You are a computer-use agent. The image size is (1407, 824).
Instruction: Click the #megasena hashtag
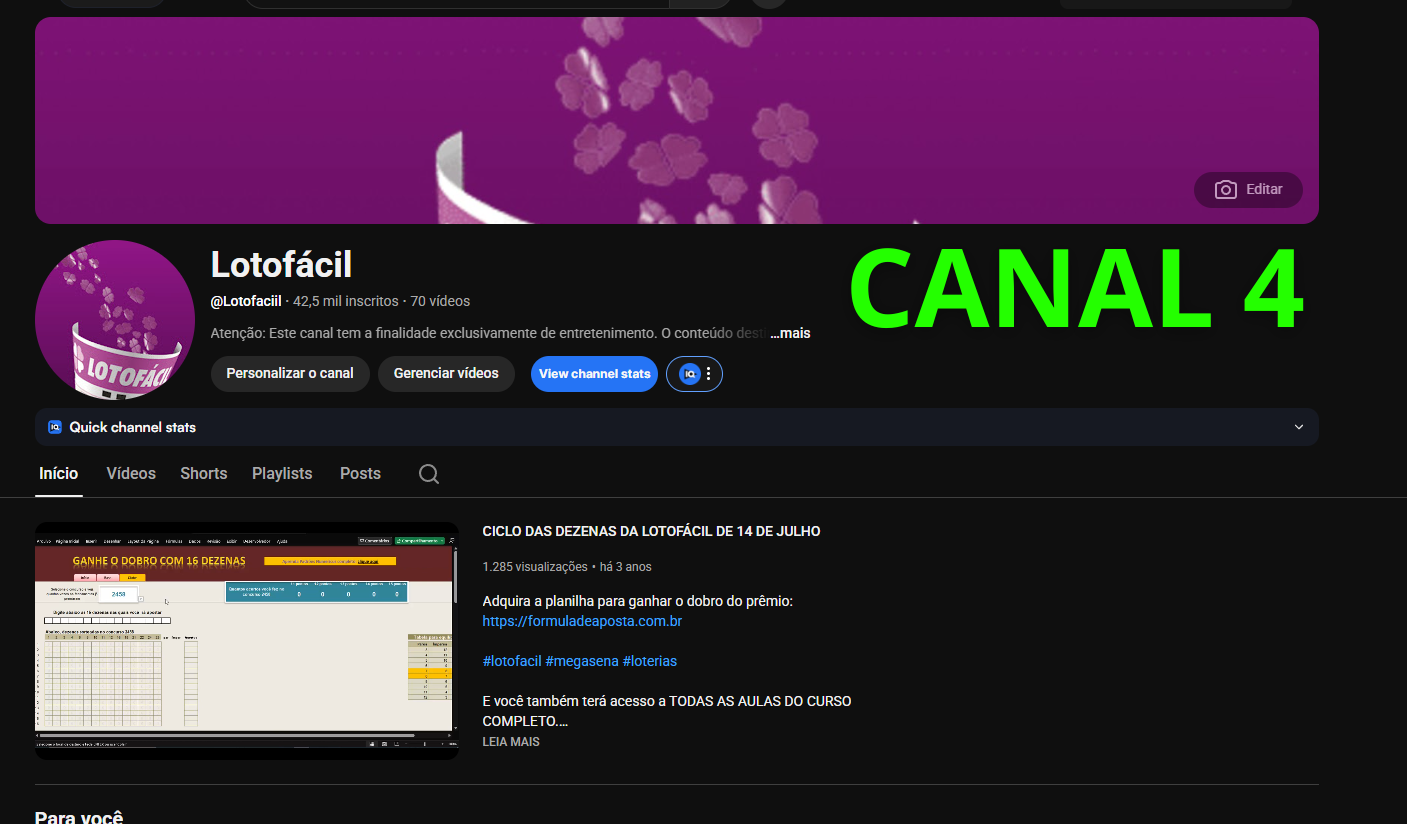582,661
